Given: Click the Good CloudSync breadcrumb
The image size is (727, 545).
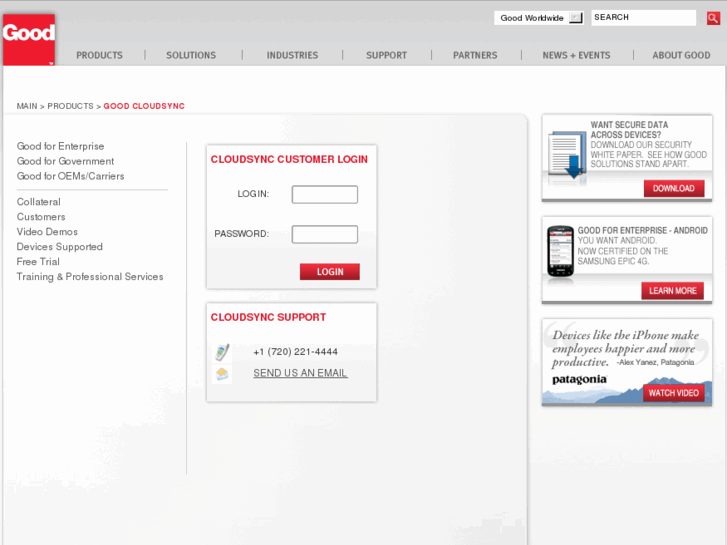Looking at the screenshot, I should click(144, 106).
